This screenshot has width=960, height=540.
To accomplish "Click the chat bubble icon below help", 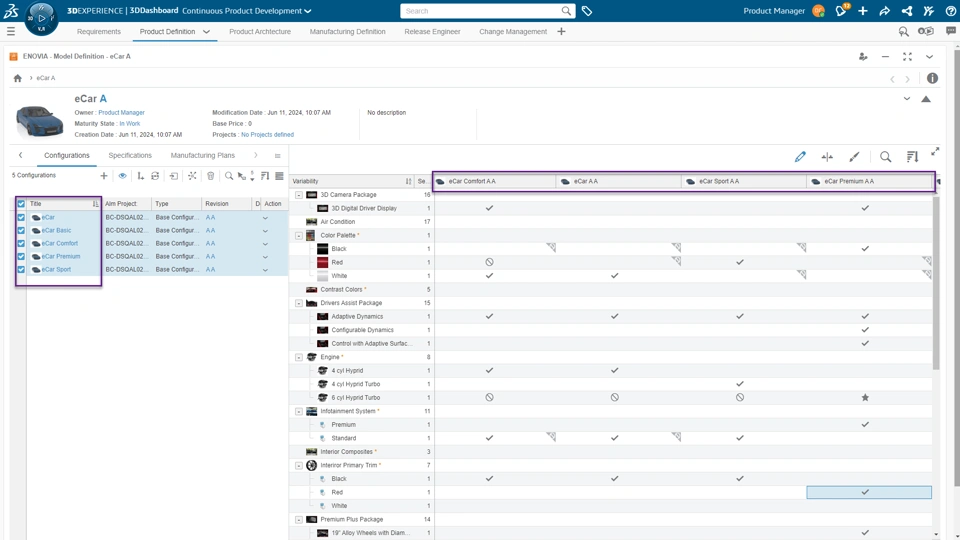I will 951,31.
